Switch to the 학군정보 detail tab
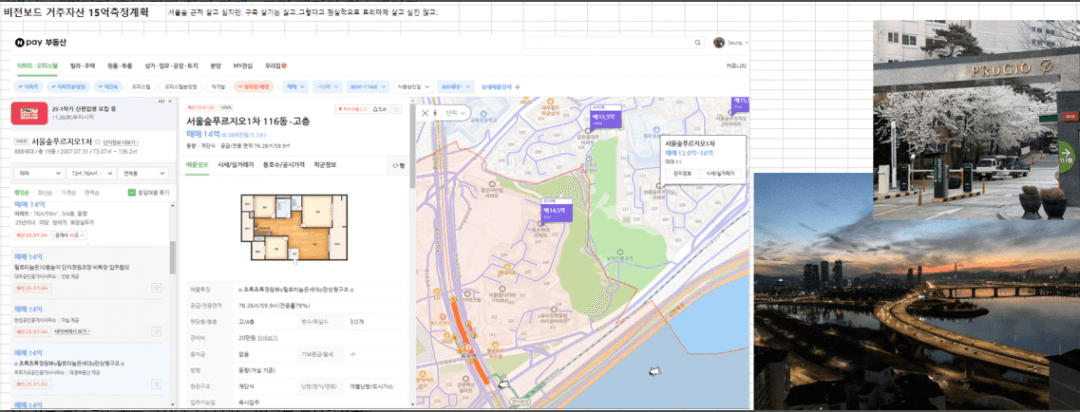Screen dimensions: 1080x412 tap(324, 165)
